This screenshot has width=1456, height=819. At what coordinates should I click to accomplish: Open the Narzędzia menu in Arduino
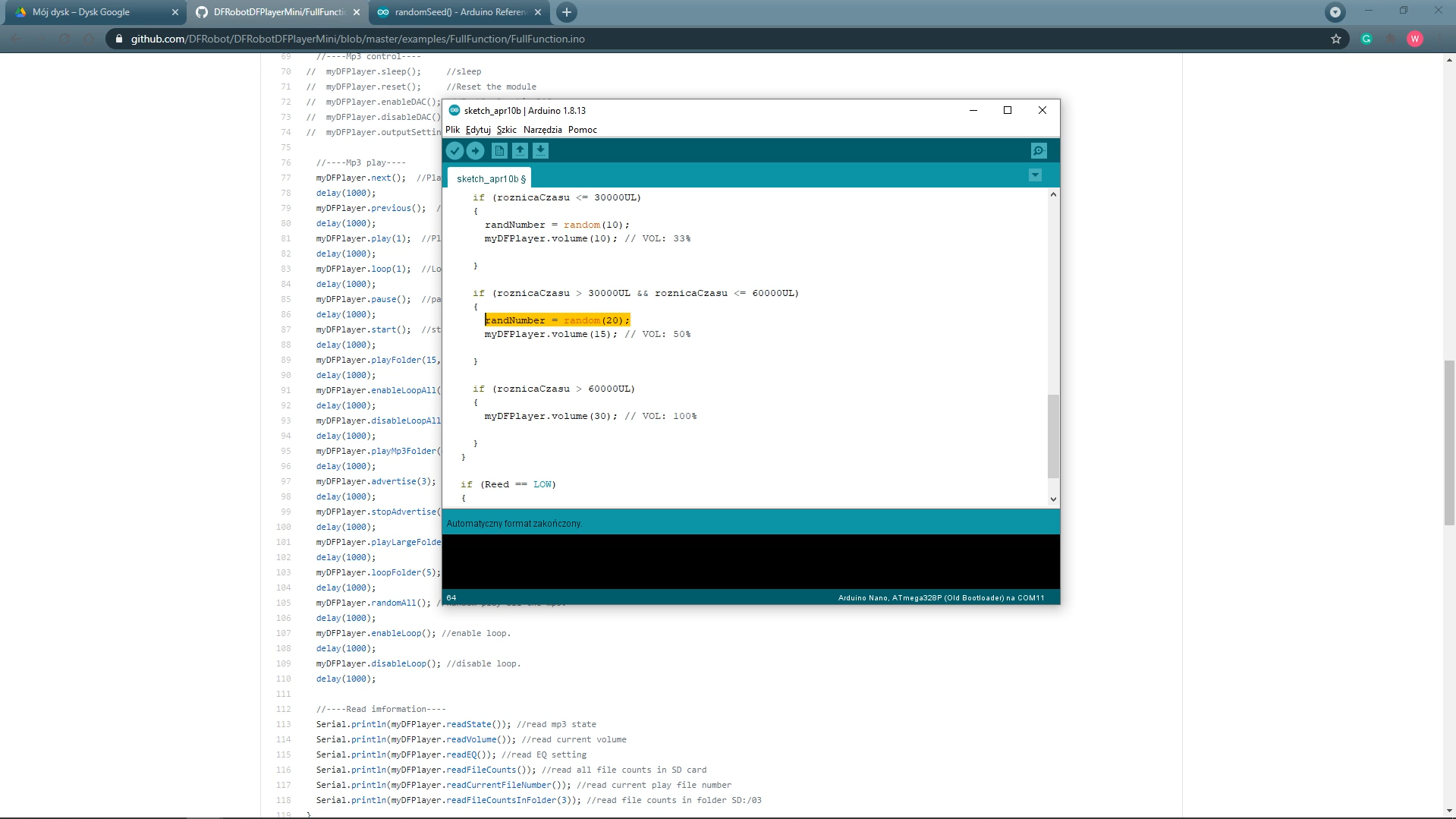(x=542, y=130)
